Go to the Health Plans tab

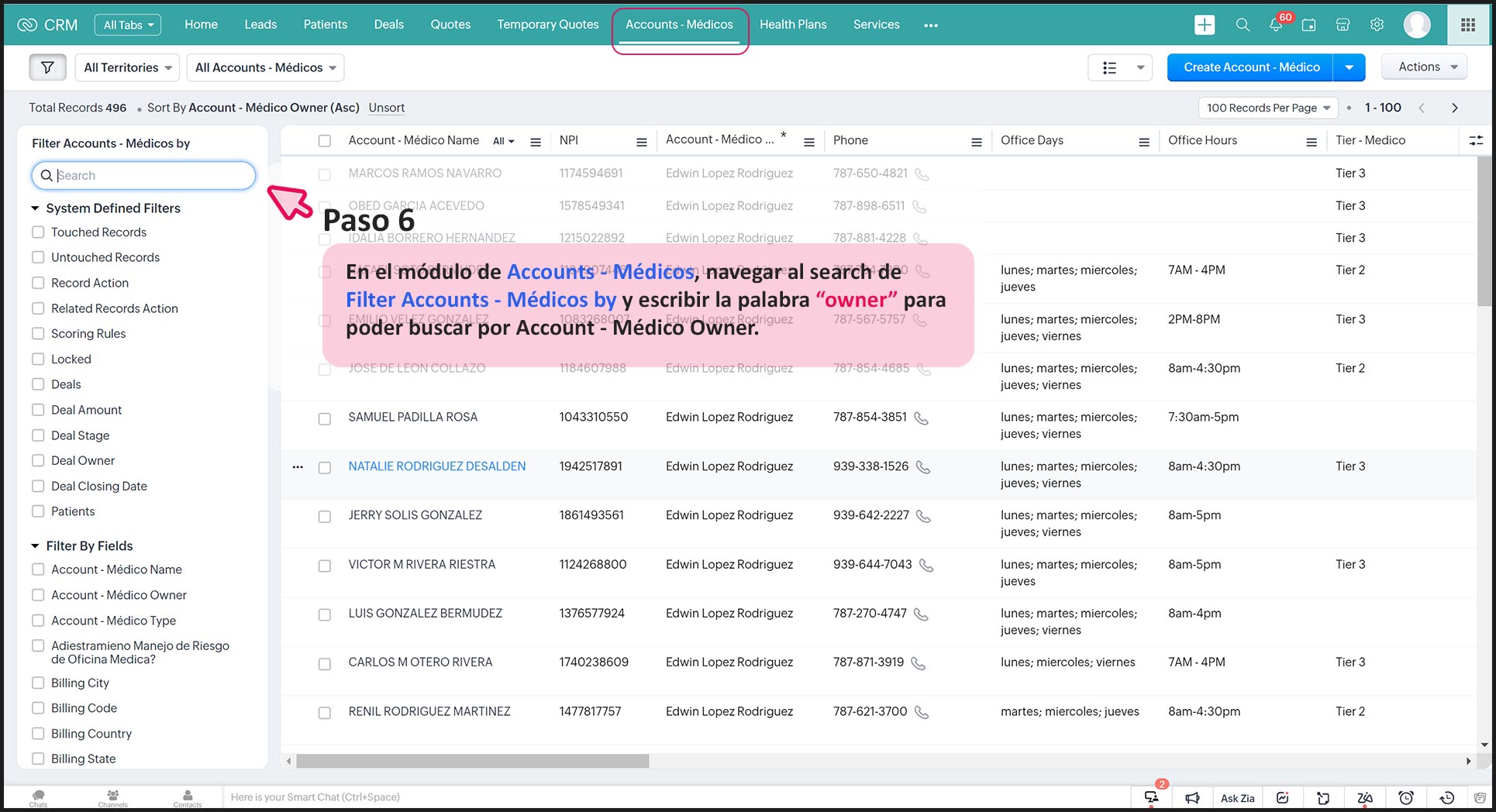(793, 25)
